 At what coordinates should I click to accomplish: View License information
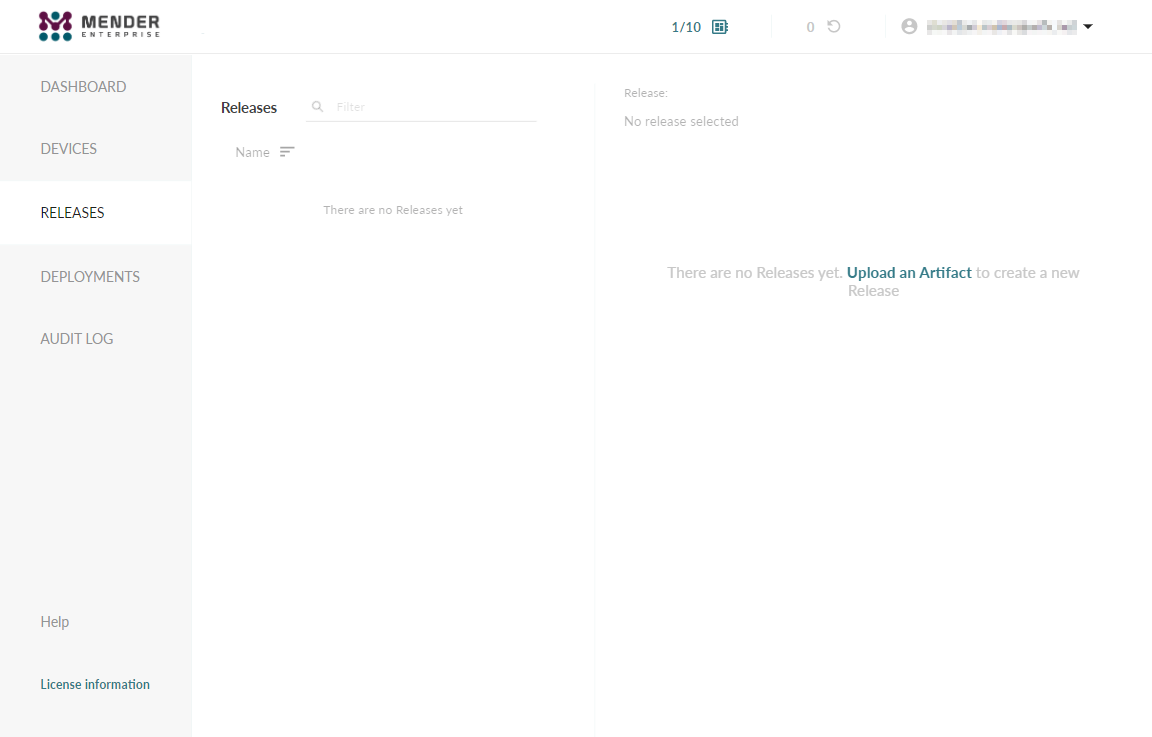(95, 684)
